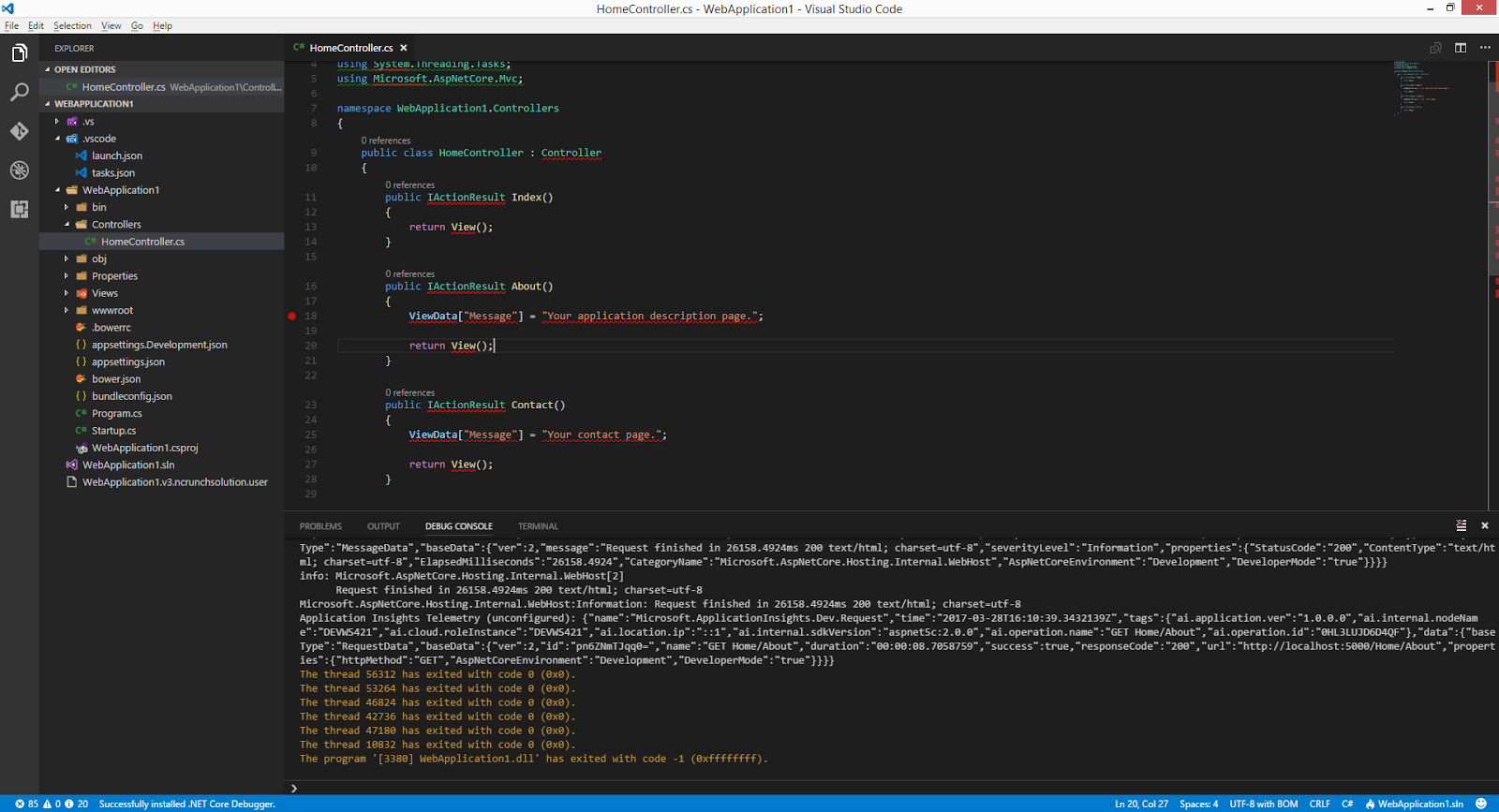Select the HomeController.cs editor tab
1499x812 pixels.
(350, 48)
